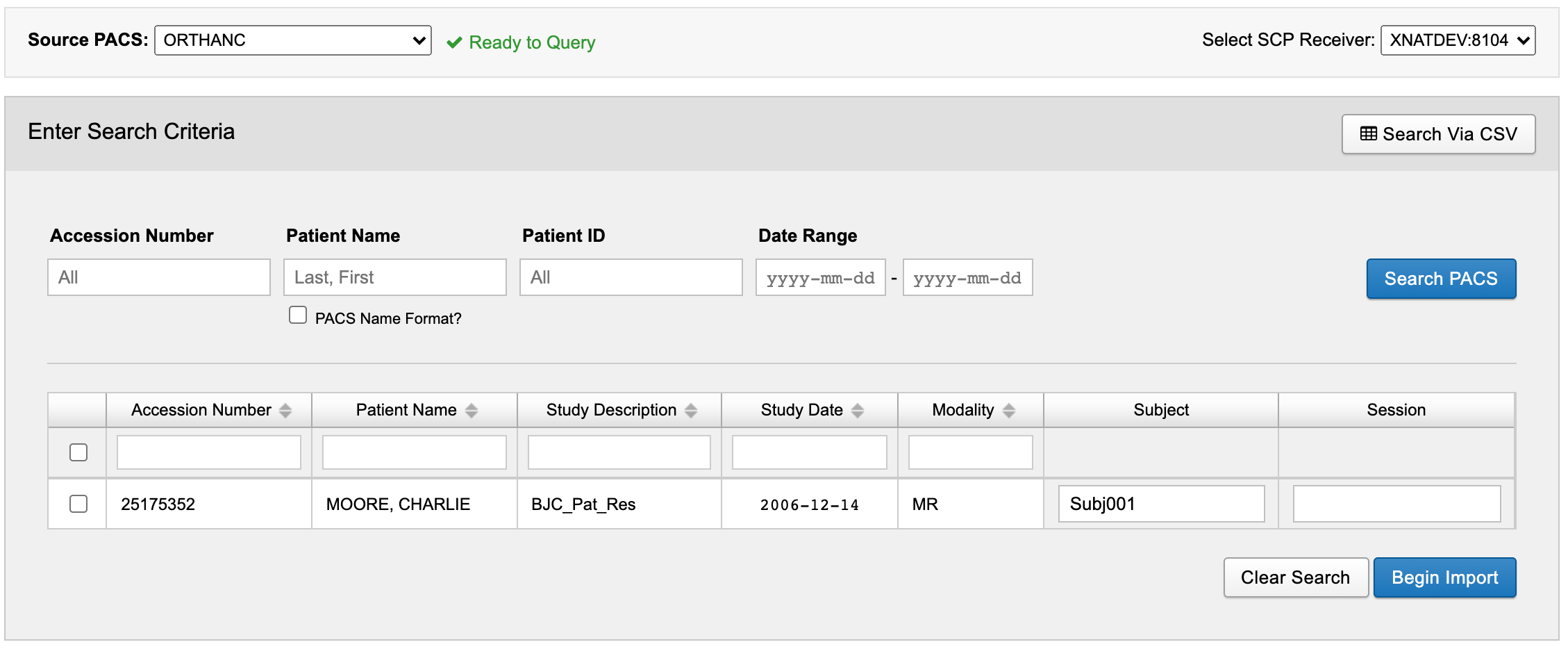The image size is (1568, 649).
Task: Sort results by Patient Name arrows
Action: click(472, 411)
